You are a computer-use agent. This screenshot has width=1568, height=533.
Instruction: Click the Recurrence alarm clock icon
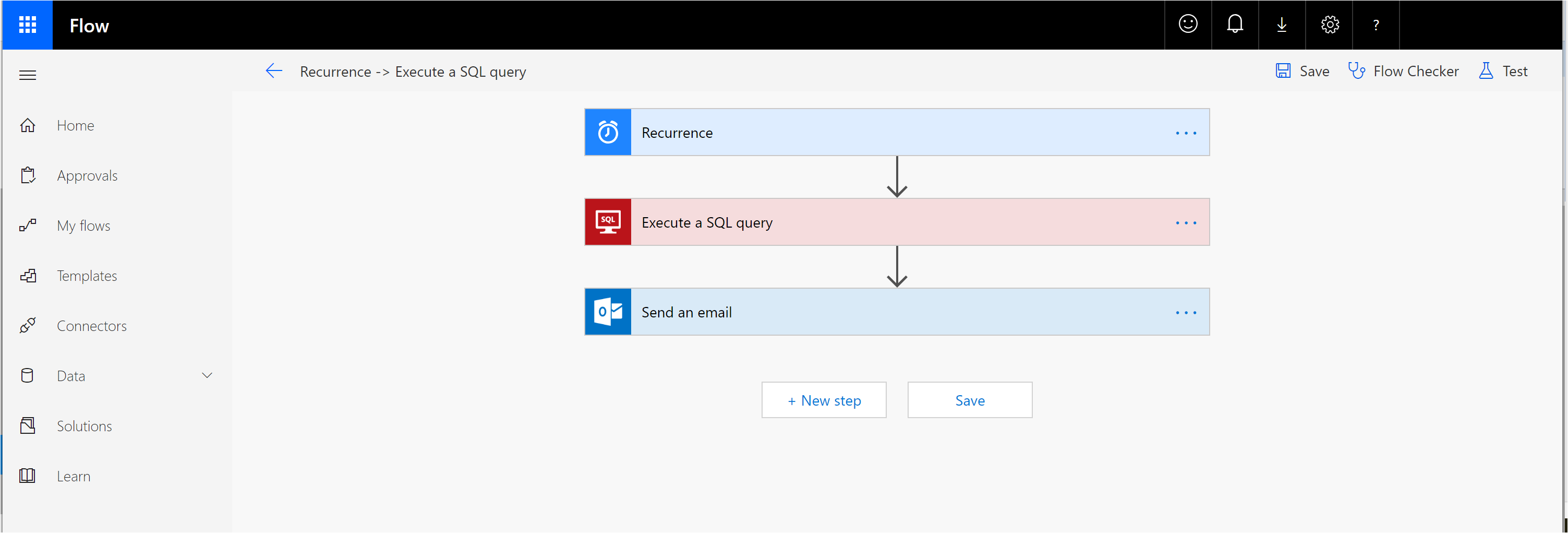(x=608, y=132)
